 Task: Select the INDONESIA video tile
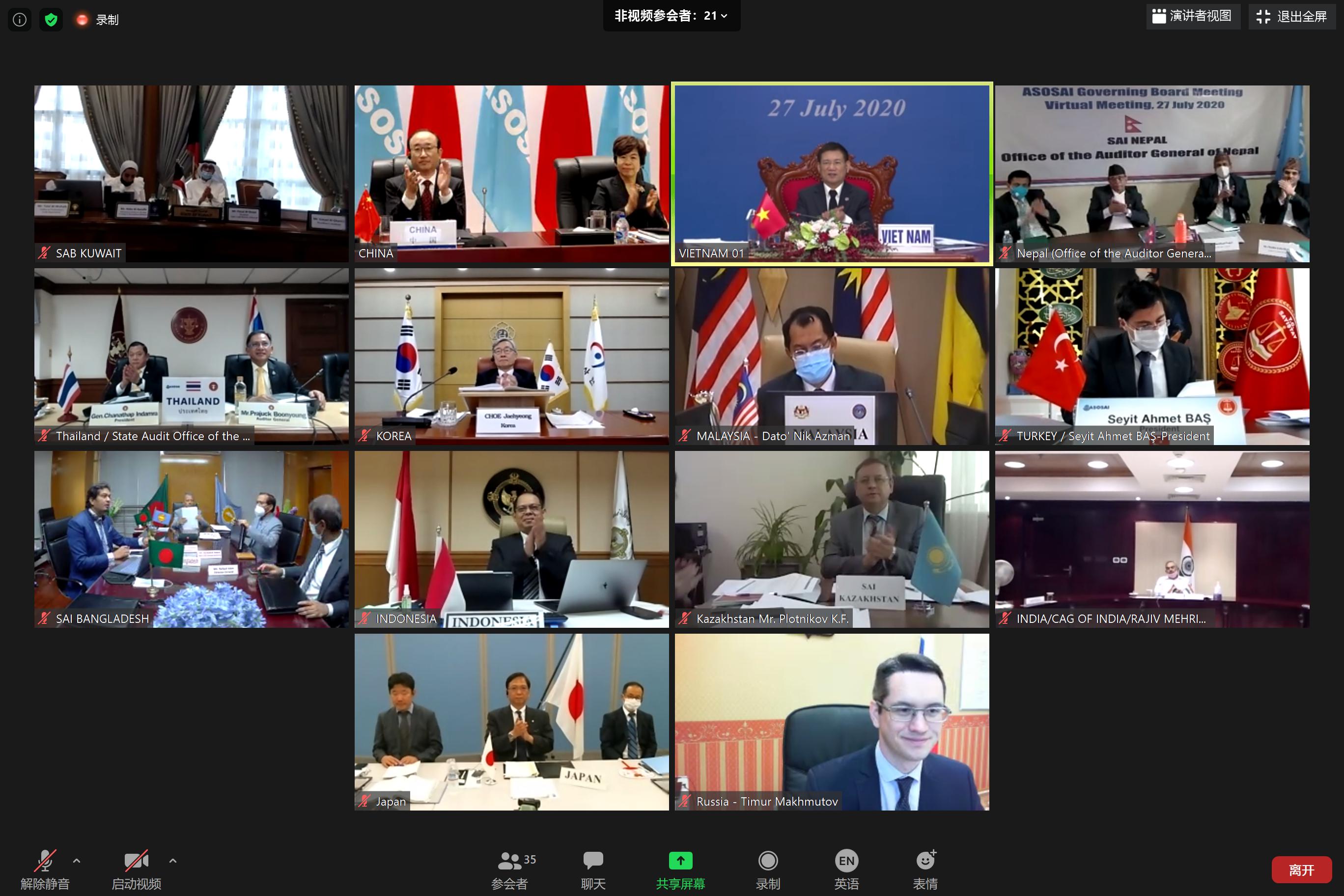coord(511,539)
